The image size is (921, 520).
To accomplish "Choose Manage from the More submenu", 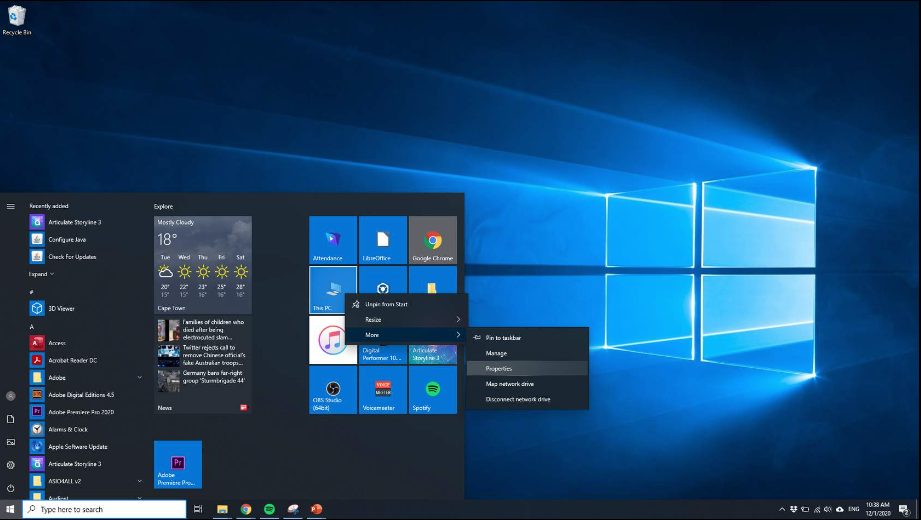I will (496, 353).
